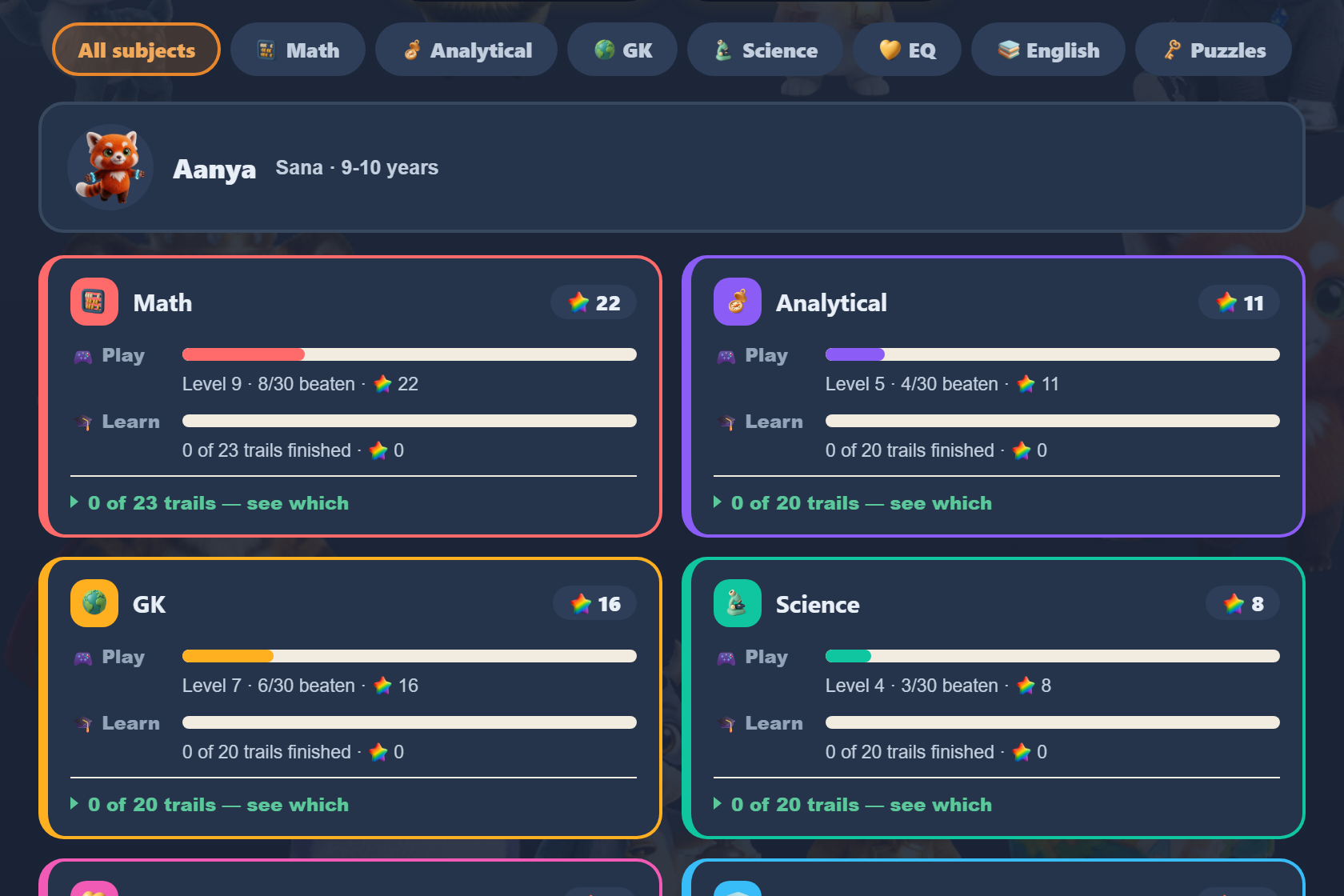Select the All subjects filter tab

click(136, 50)
